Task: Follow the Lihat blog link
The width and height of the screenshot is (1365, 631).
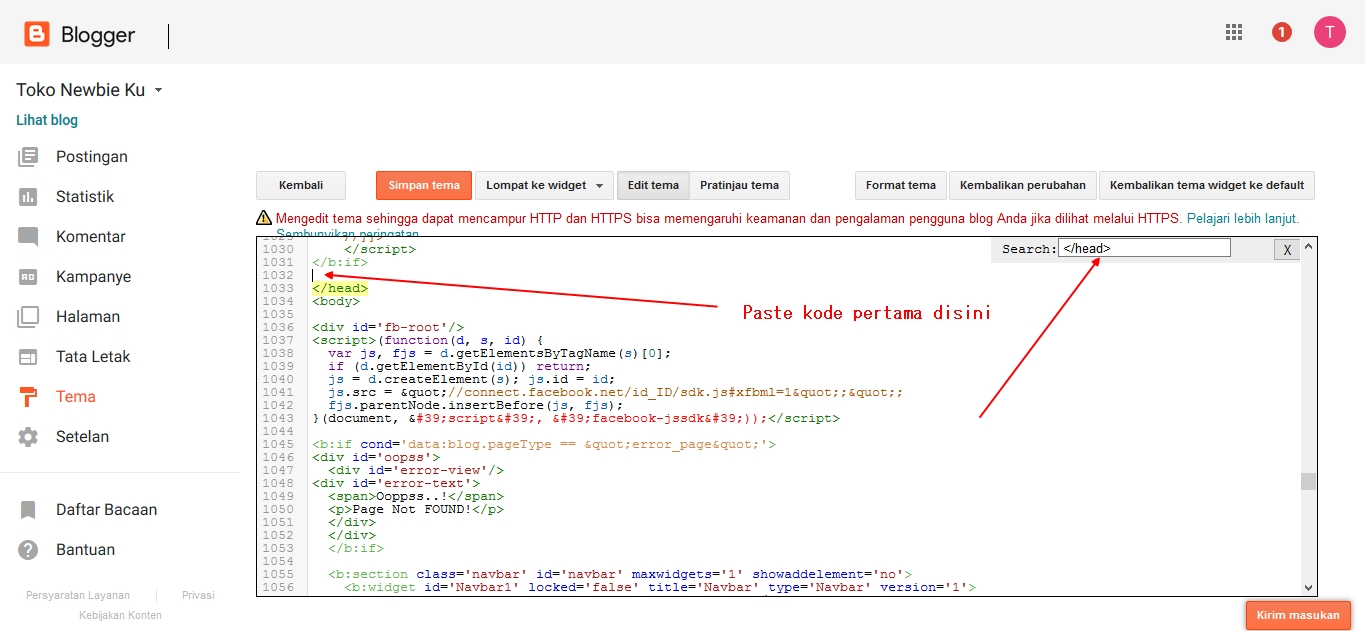Action: point(47,120)
